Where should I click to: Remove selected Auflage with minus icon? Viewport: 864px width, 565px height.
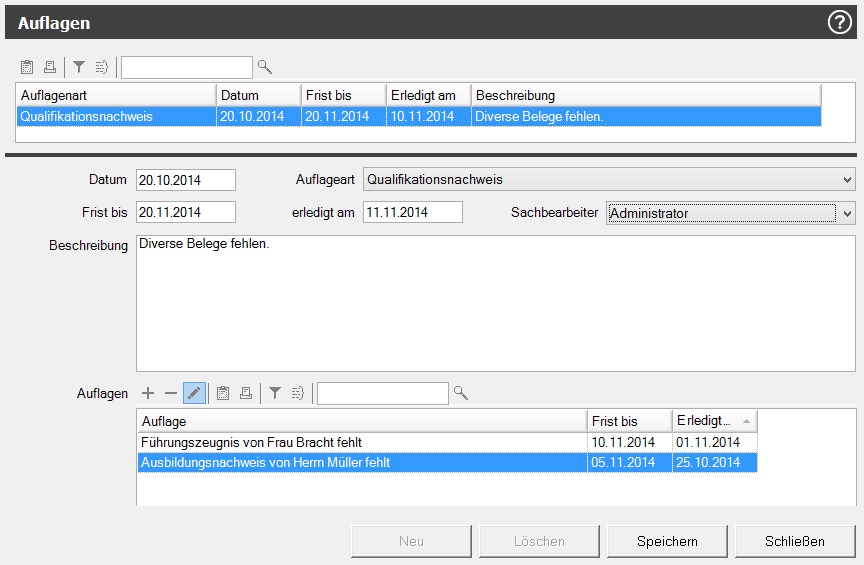coord(171,394)
